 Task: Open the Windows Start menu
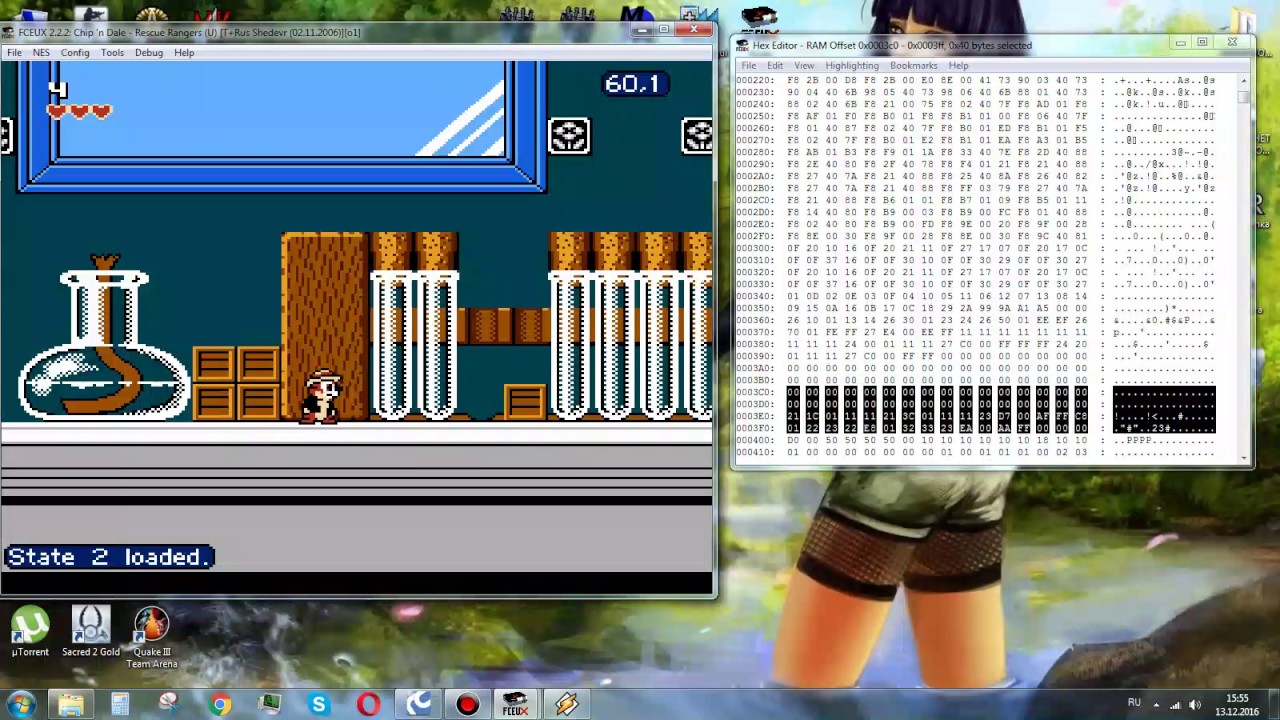(21, 704)
